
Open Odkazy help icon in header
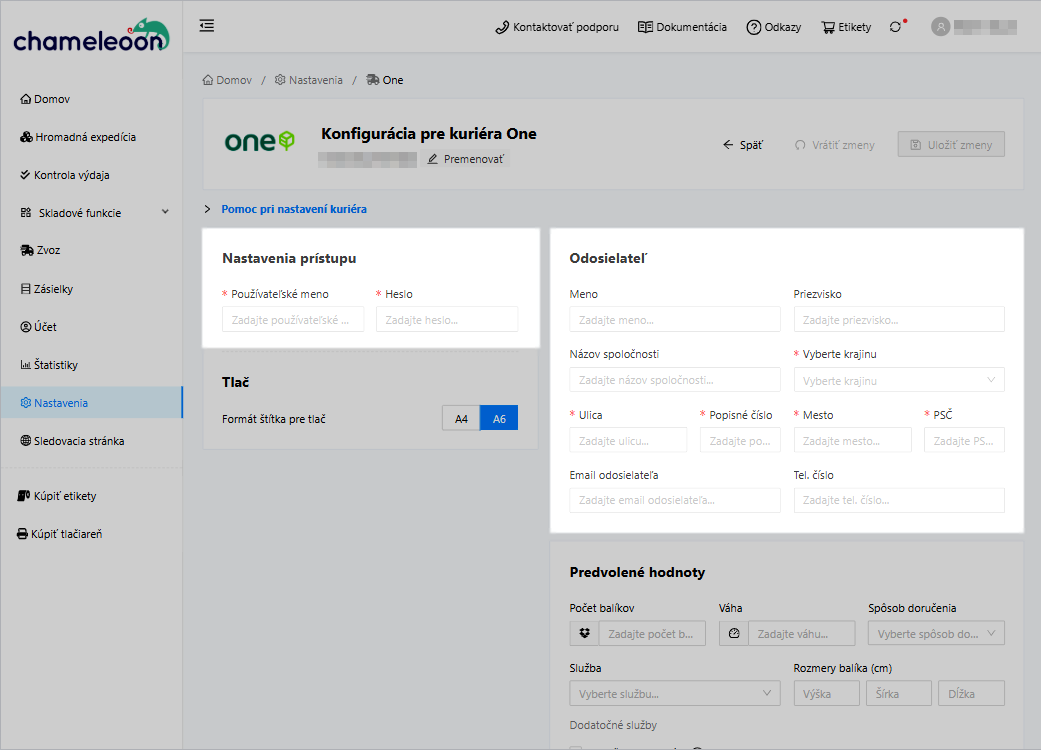click(x=773, y=27)
